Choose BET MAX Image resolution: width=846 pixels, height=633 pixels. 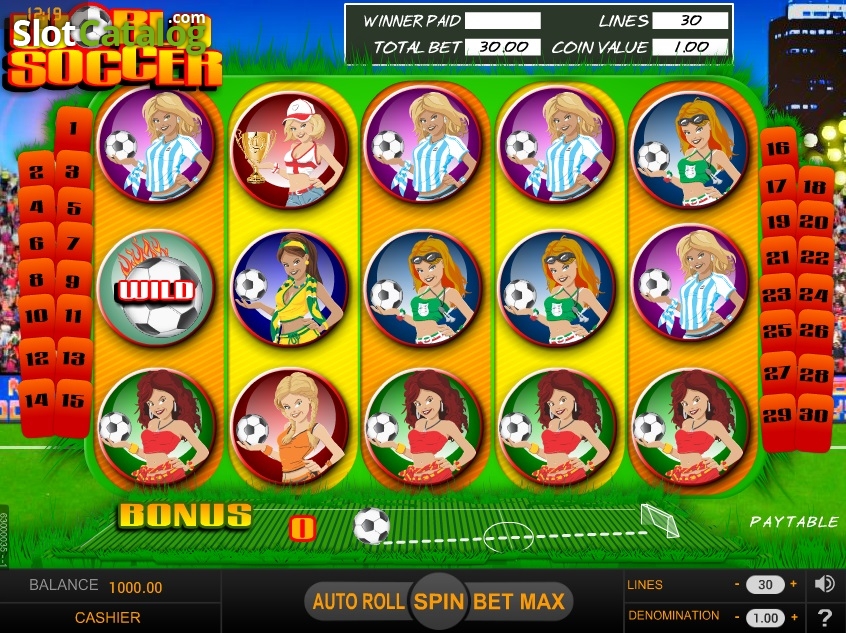point(519,601)
